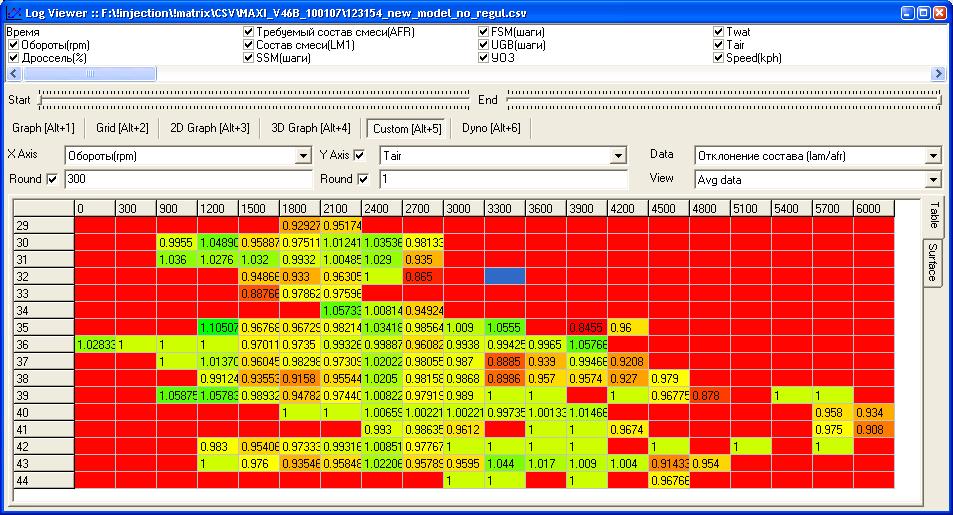This screenshot has width=953, height=515.
Task: Maximize the Log Viewer window
Action: coord(923,11)
